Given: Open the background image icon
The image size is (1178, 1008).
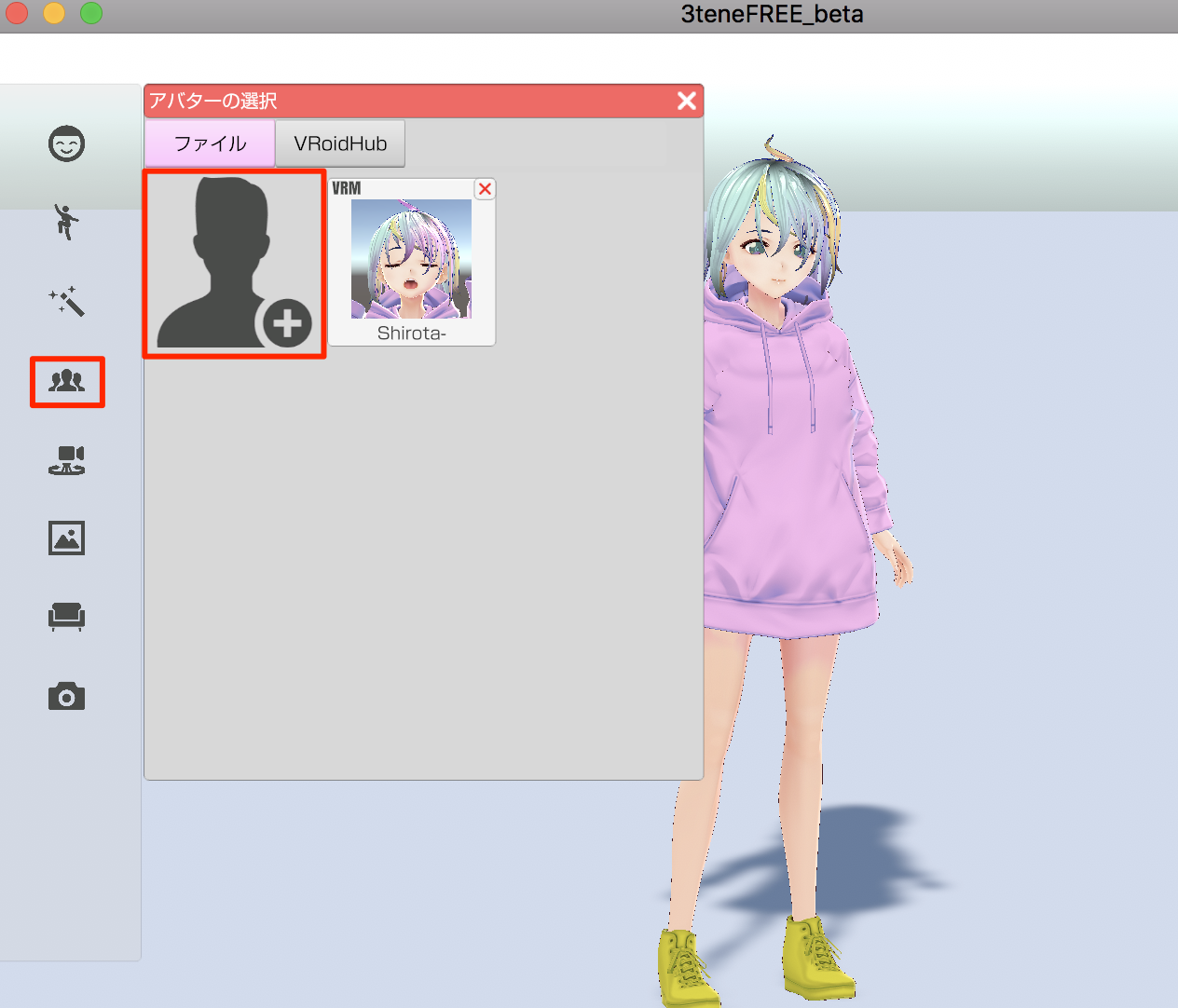Looking at the screenshot, I should point(66,538).
